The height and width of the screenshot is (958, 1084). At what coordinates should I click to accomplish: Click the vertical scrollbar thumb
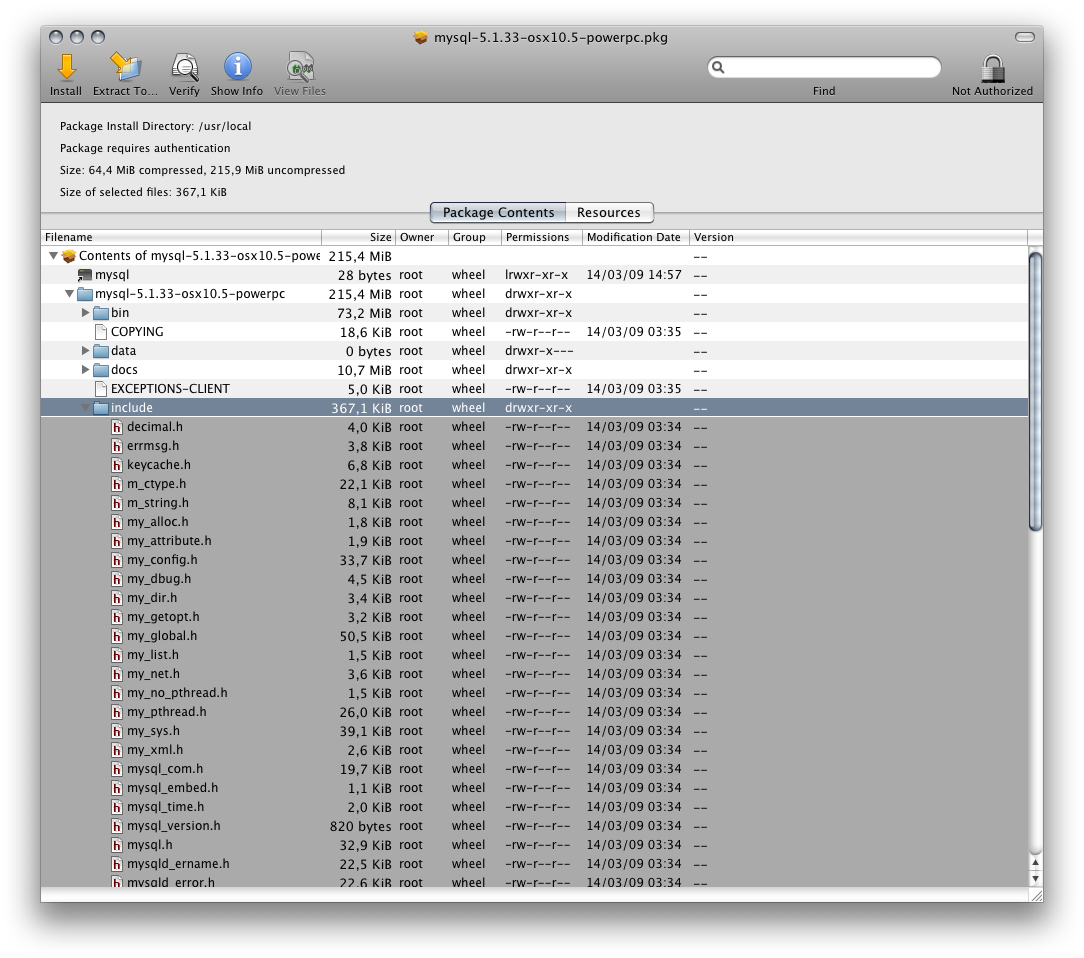pos(1035,392)
